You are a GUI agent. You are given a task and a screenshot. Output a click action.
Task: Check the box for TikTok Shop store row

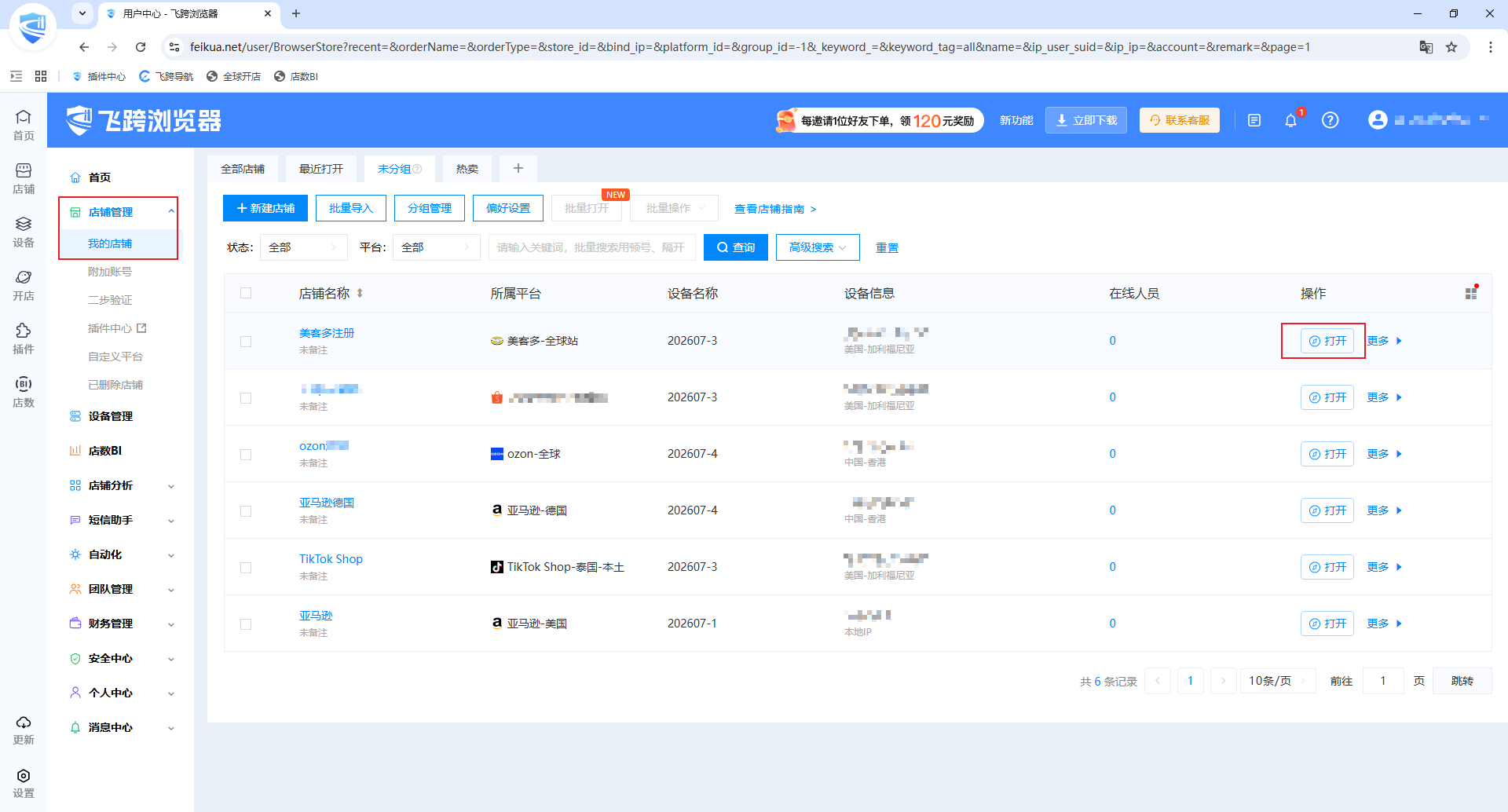click(246, 567)
